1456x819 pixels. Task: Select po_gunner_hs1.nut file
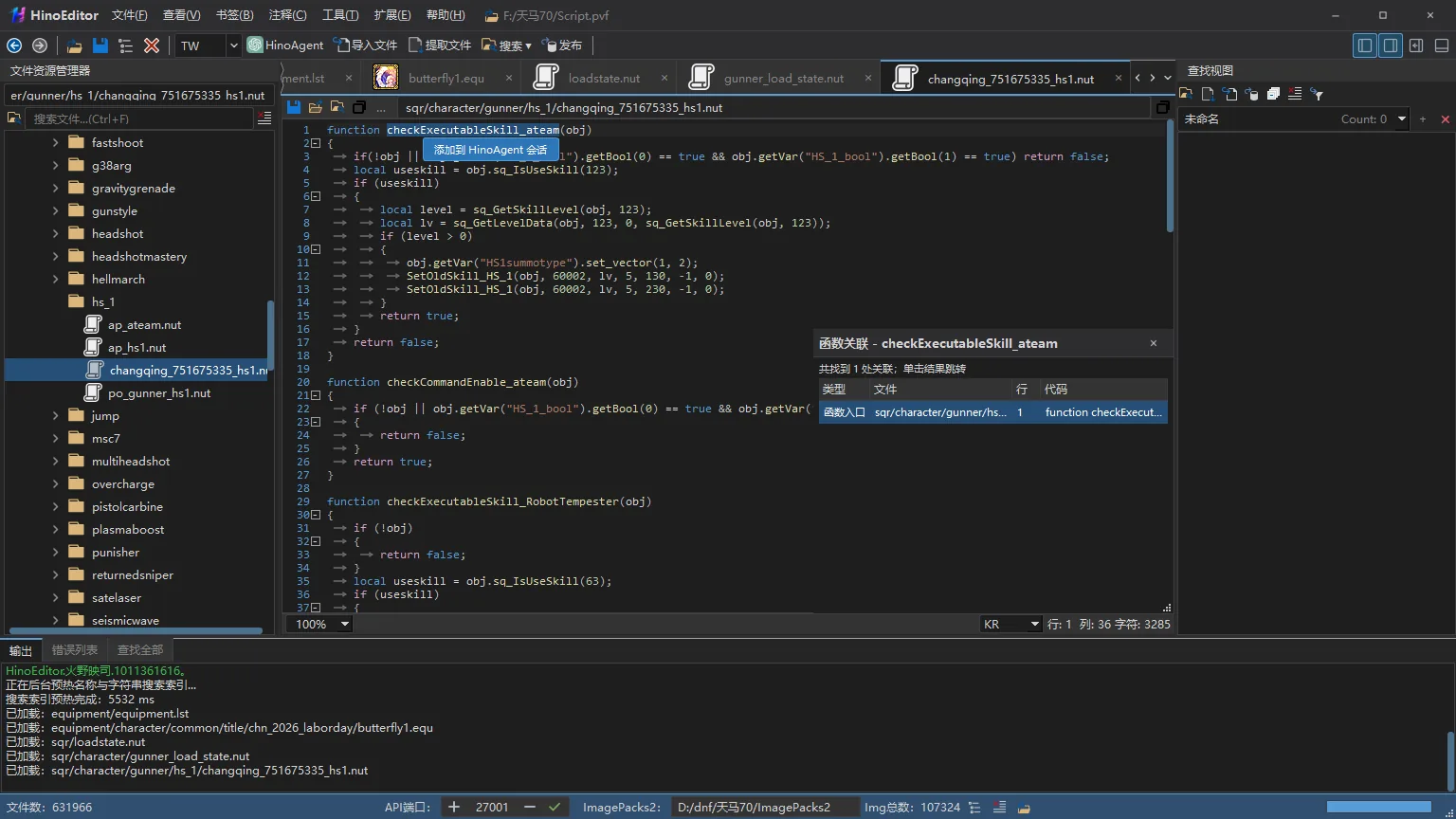pyautogui.click(x=159, y=392)
